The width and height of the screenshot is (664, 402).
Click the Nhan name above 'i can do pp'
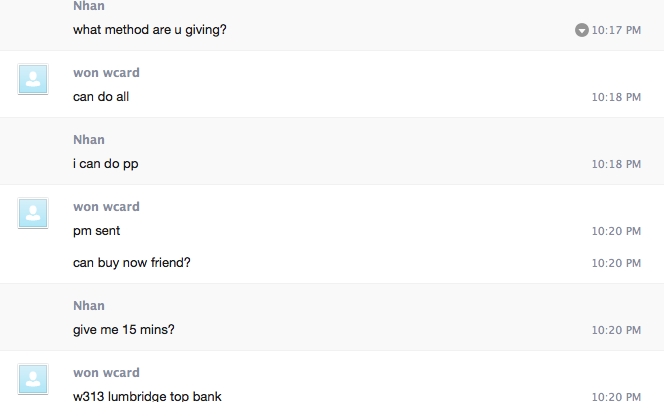point(88,140)
